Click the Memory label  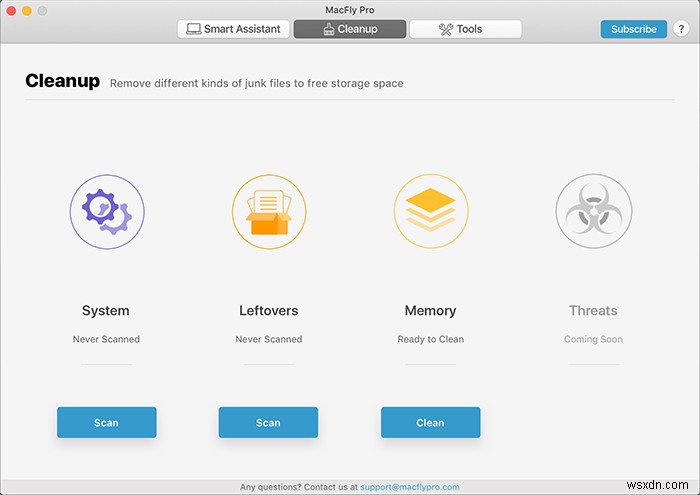coord(430,311)
